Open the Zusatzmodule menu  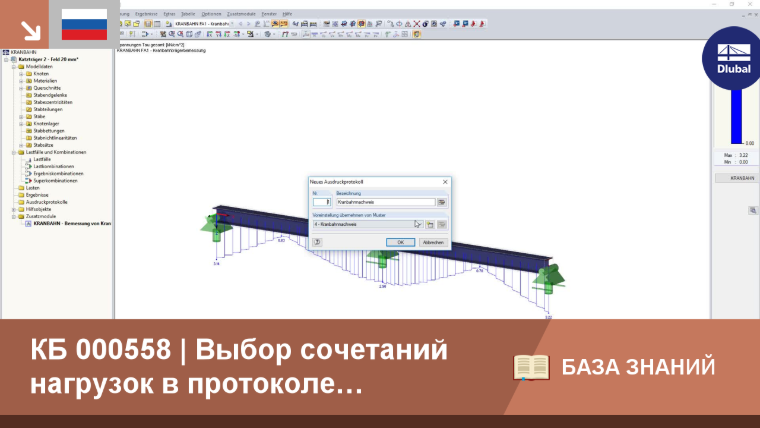(241, 14)
